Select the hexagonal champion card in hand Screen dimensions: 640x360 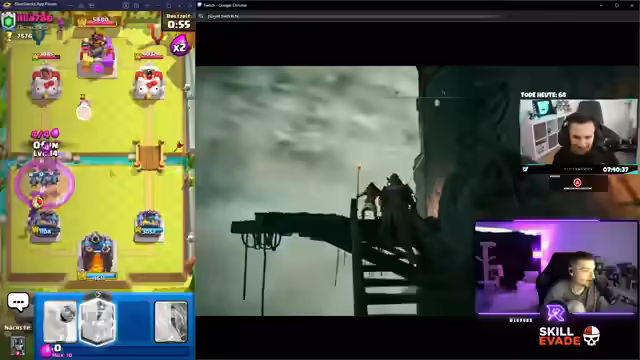point(98,321)
